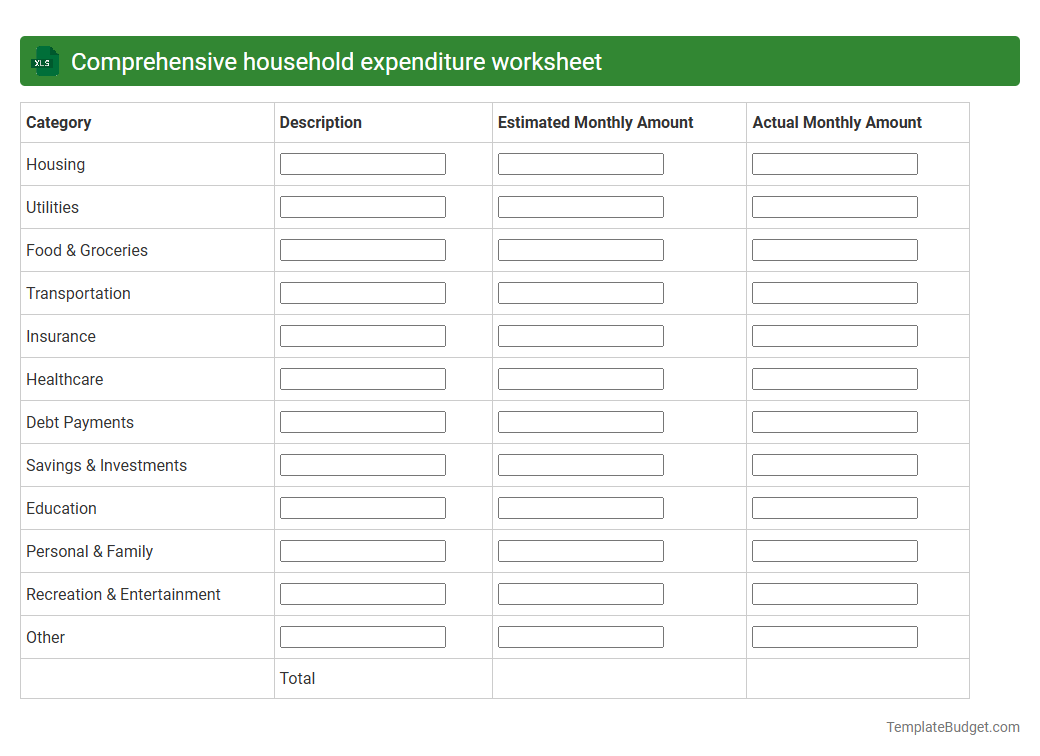Click the Transportation estimated amount box
The height and width of the screenshot is (756, 1040).
pos(580,292)
